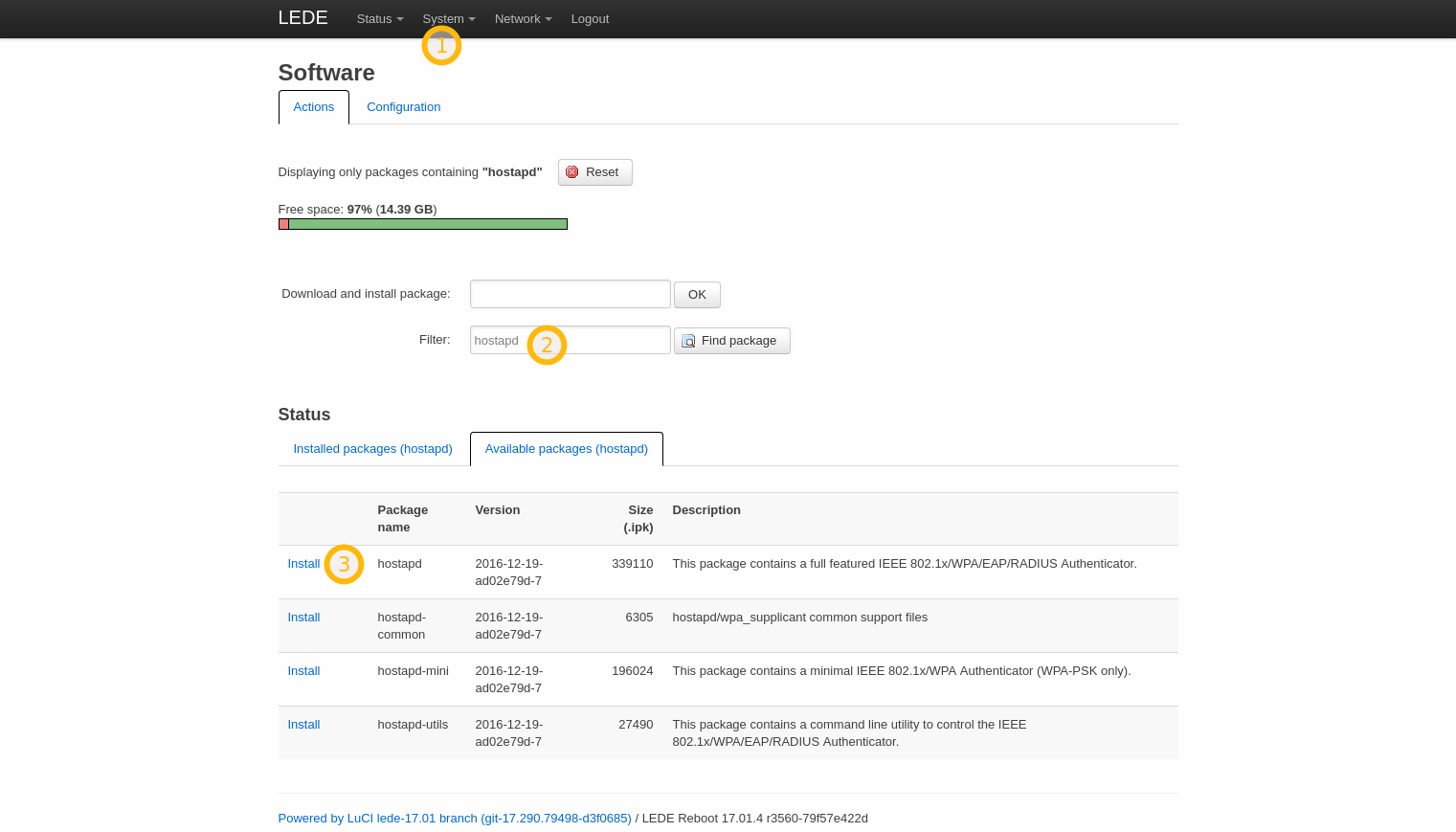Image resolution: width=1456 pixels, height=832 pixels.
Task: Click the red stop icon inside Reset button
Action: (572, 171)
